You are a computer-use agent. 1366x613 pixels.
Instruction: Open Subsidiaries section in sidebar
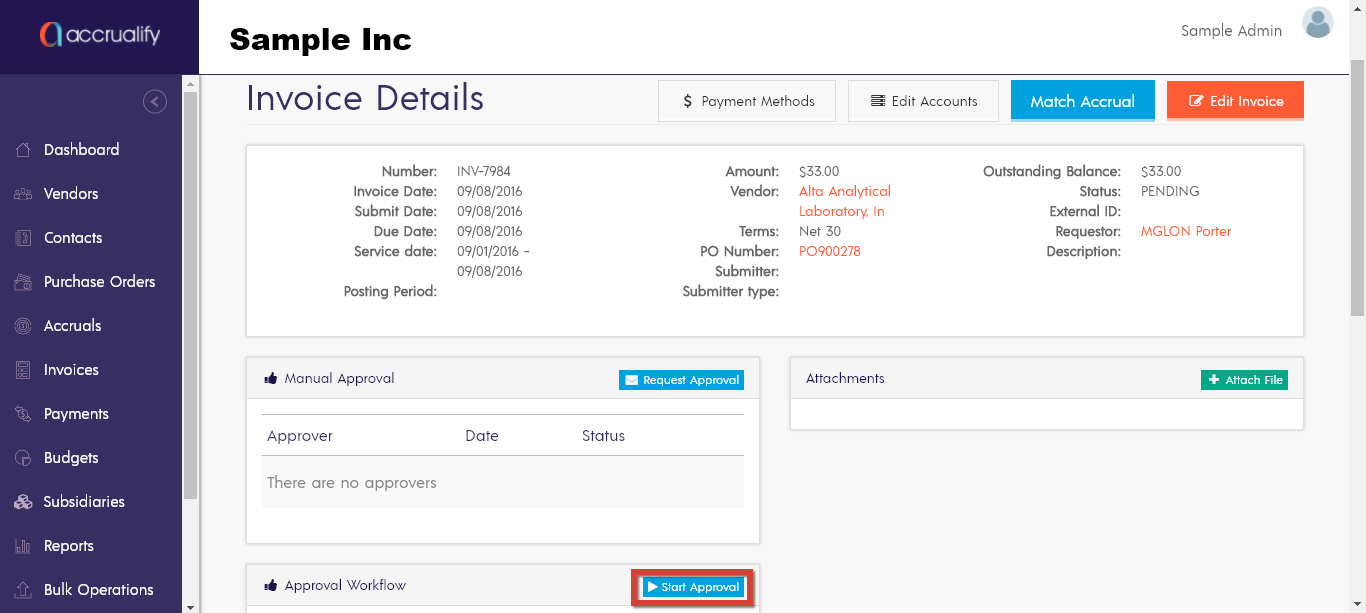[84, 502]
